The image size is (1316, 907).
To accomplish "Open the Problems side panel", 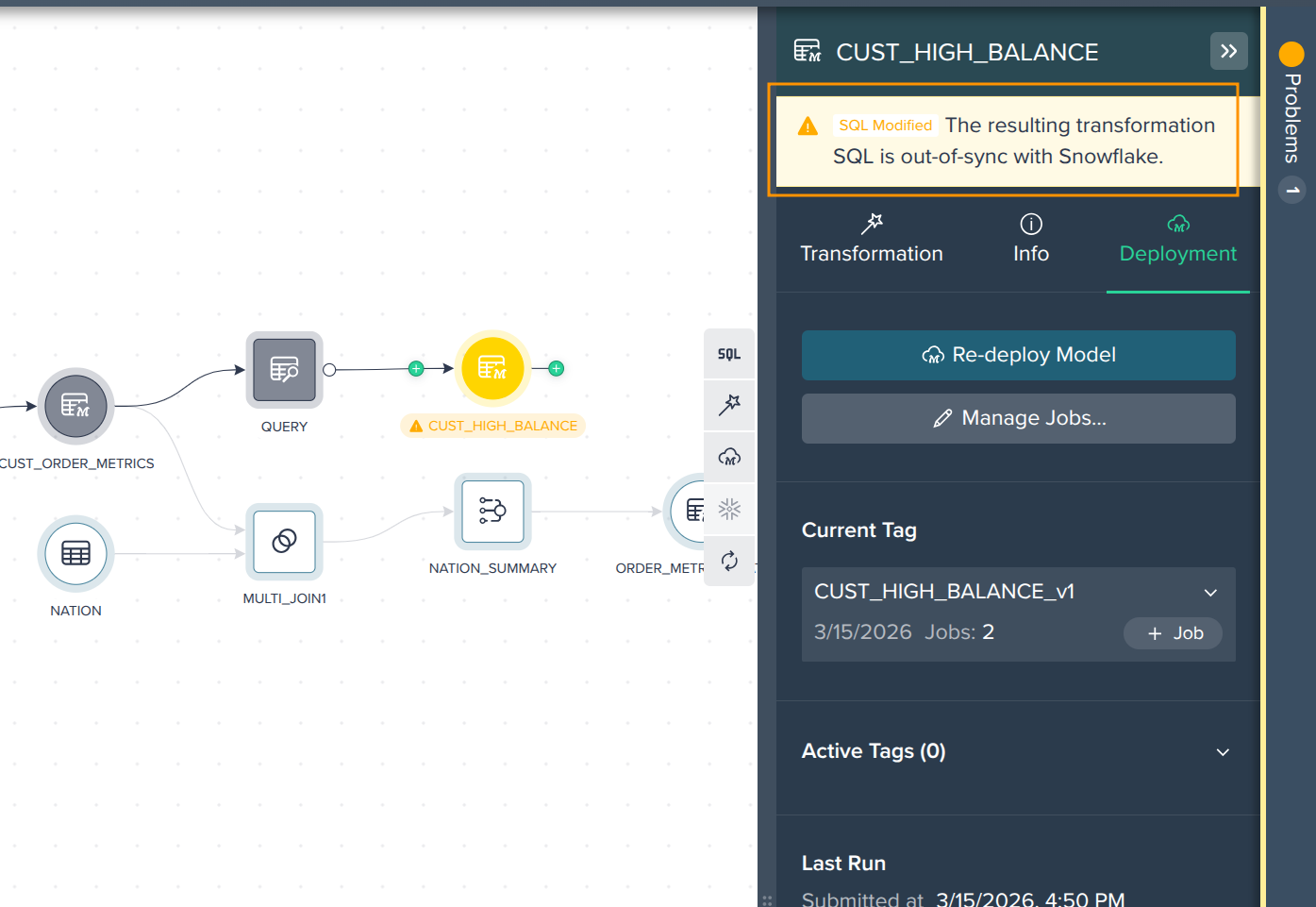I will click(1291, 118).
